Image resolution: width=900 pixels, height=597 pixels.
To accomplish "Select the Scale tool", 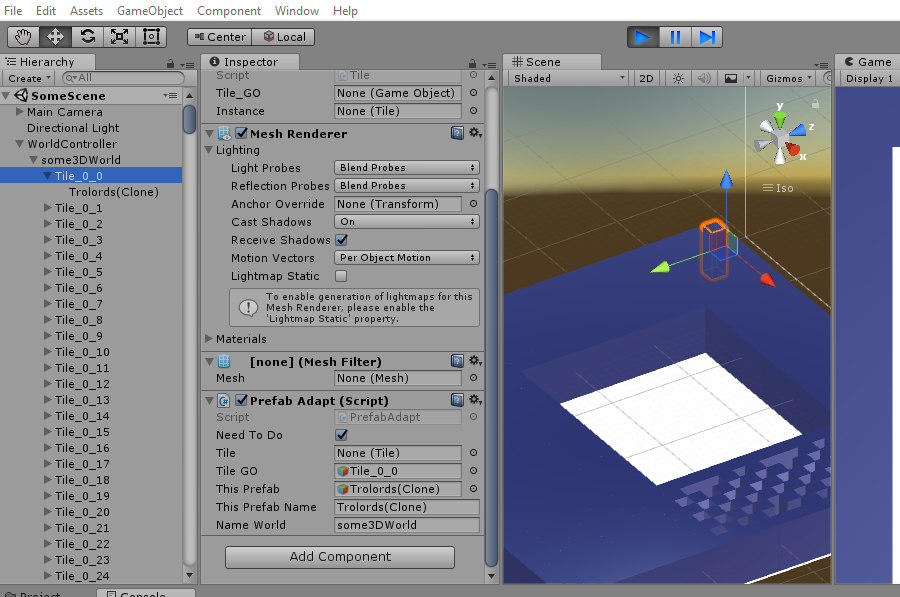I will pos(119,37).
